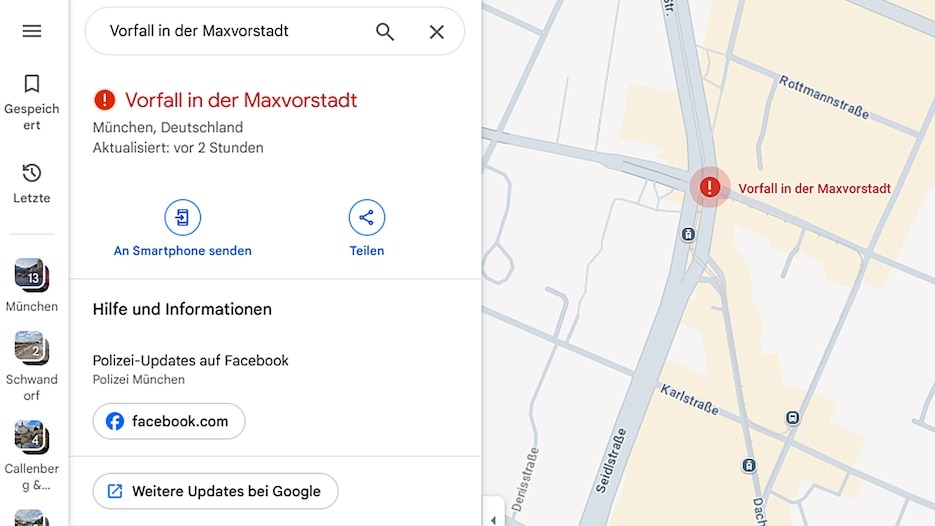Click the search magnifier icon
The height and width of the screenshot is (526, 935).
click(x=385, y=32)
